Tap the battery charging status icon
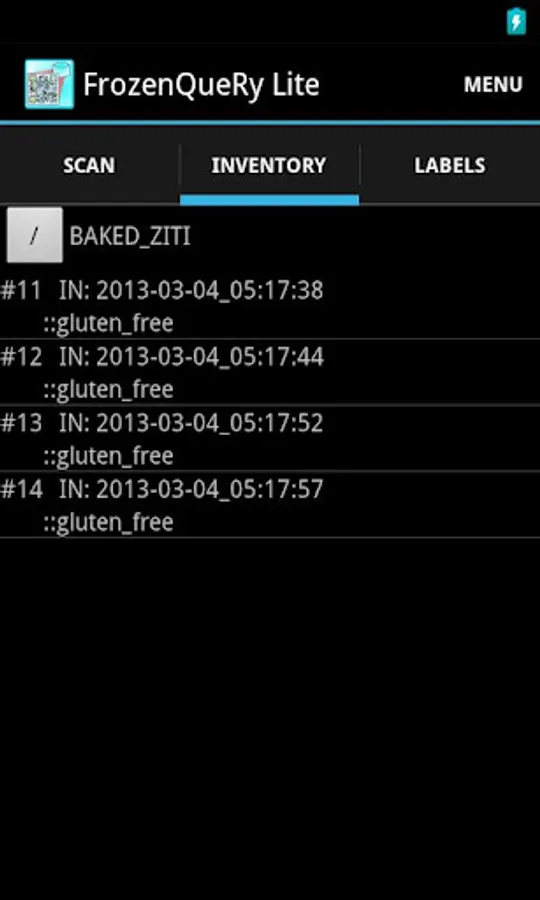540x900 pixels. (516, 21)
